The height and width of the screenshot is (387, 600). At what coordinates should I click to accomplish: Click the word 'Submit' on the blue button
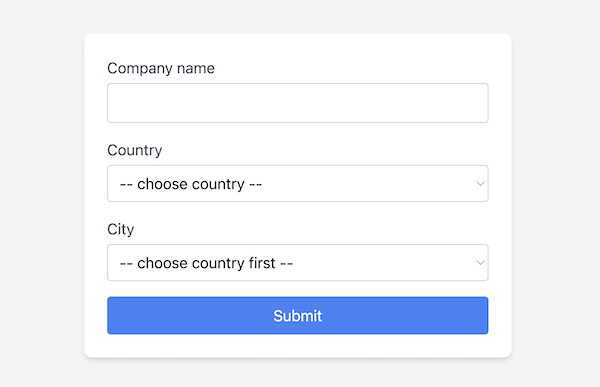[x=298, y=316]
